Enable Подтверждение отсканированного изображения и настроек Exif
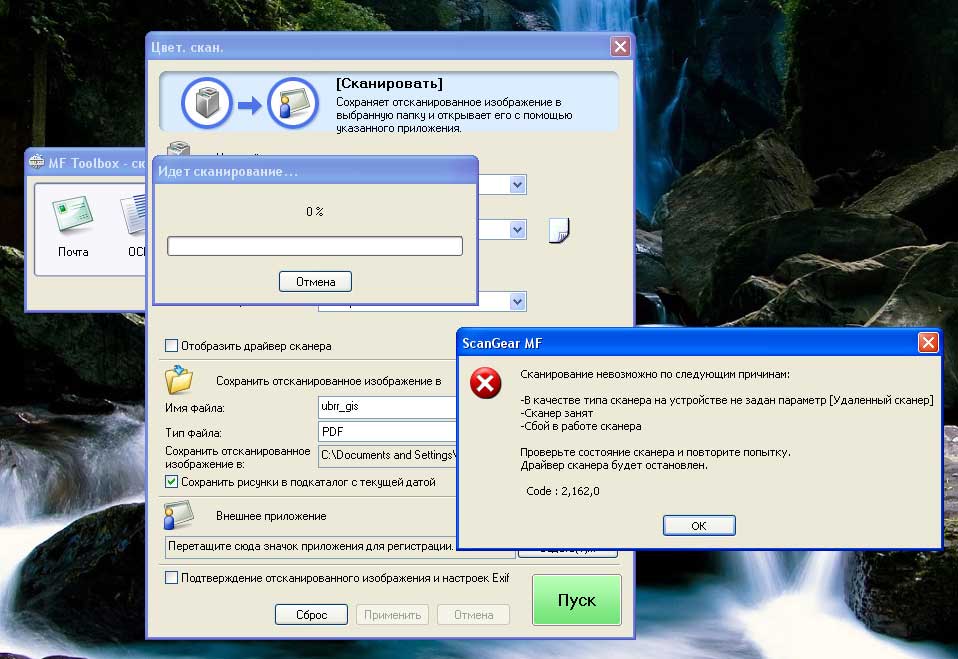The image size is (958, 659). (172, 578)
